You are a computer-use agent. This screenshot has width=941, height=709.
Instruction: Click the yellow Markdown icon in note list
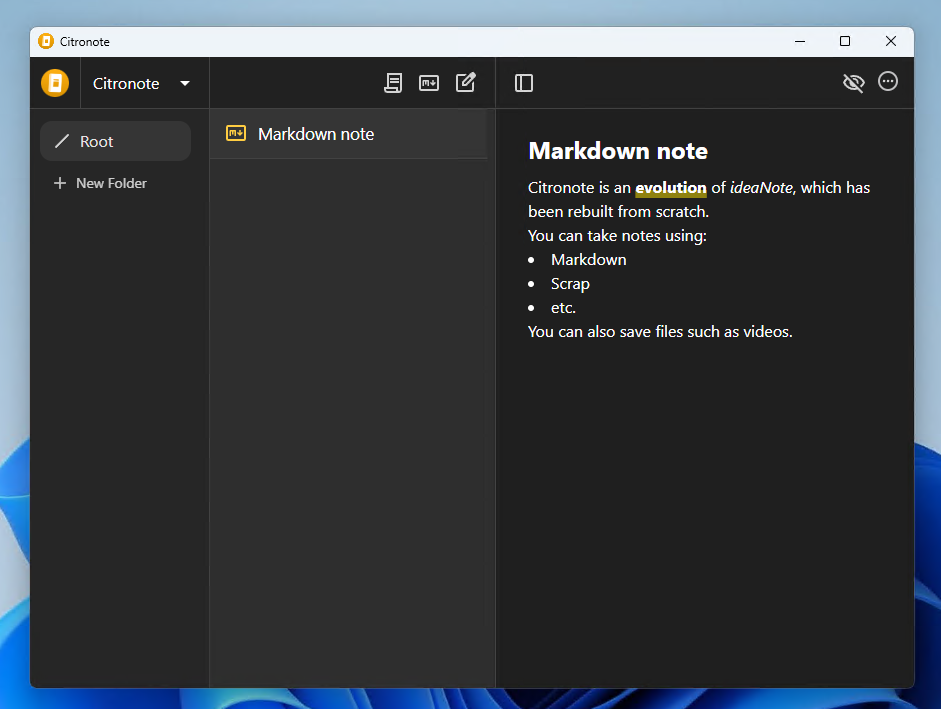(x=236, y=133)
